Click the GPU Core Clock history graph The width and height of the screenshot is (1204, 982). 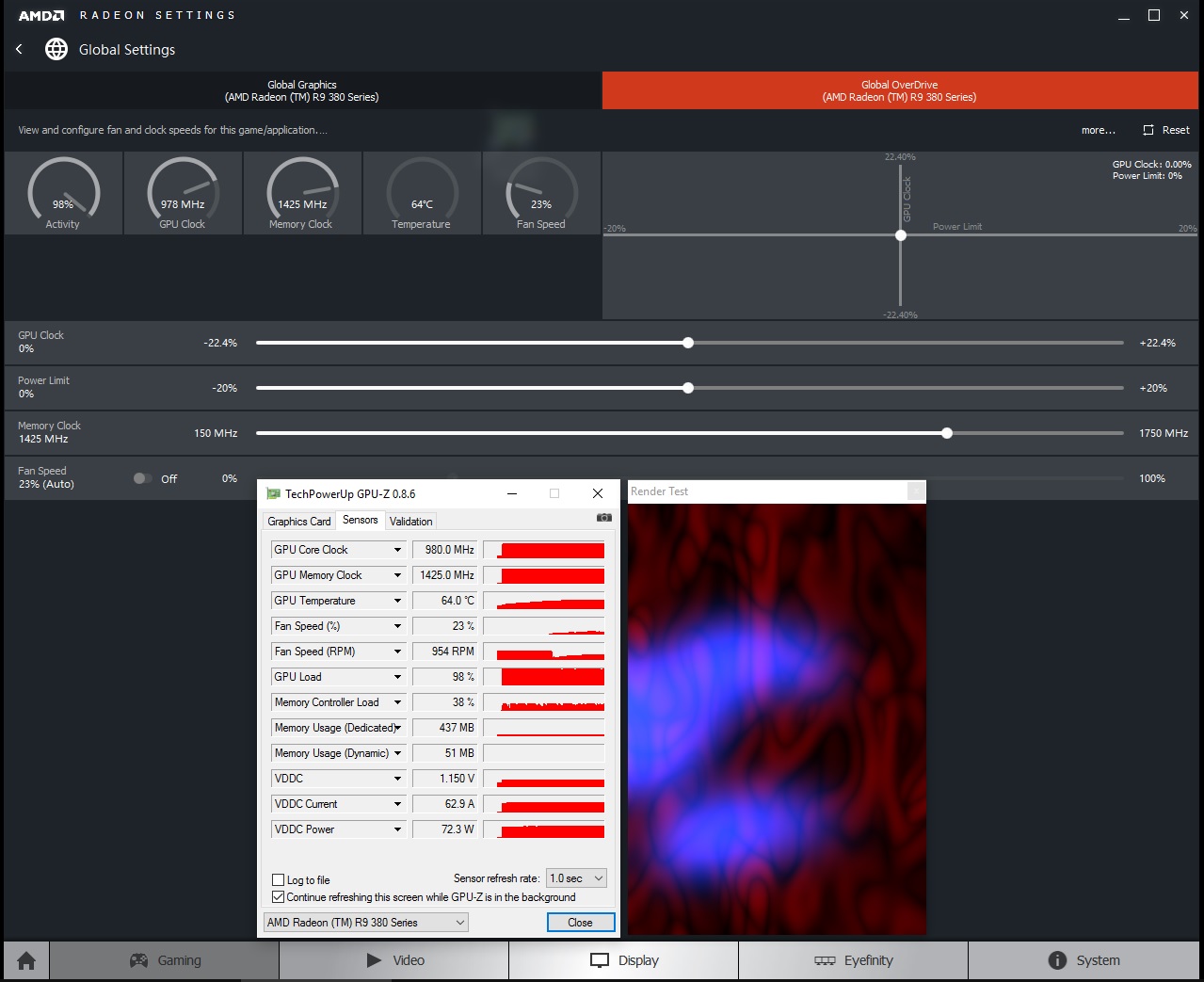pos(544,550)
